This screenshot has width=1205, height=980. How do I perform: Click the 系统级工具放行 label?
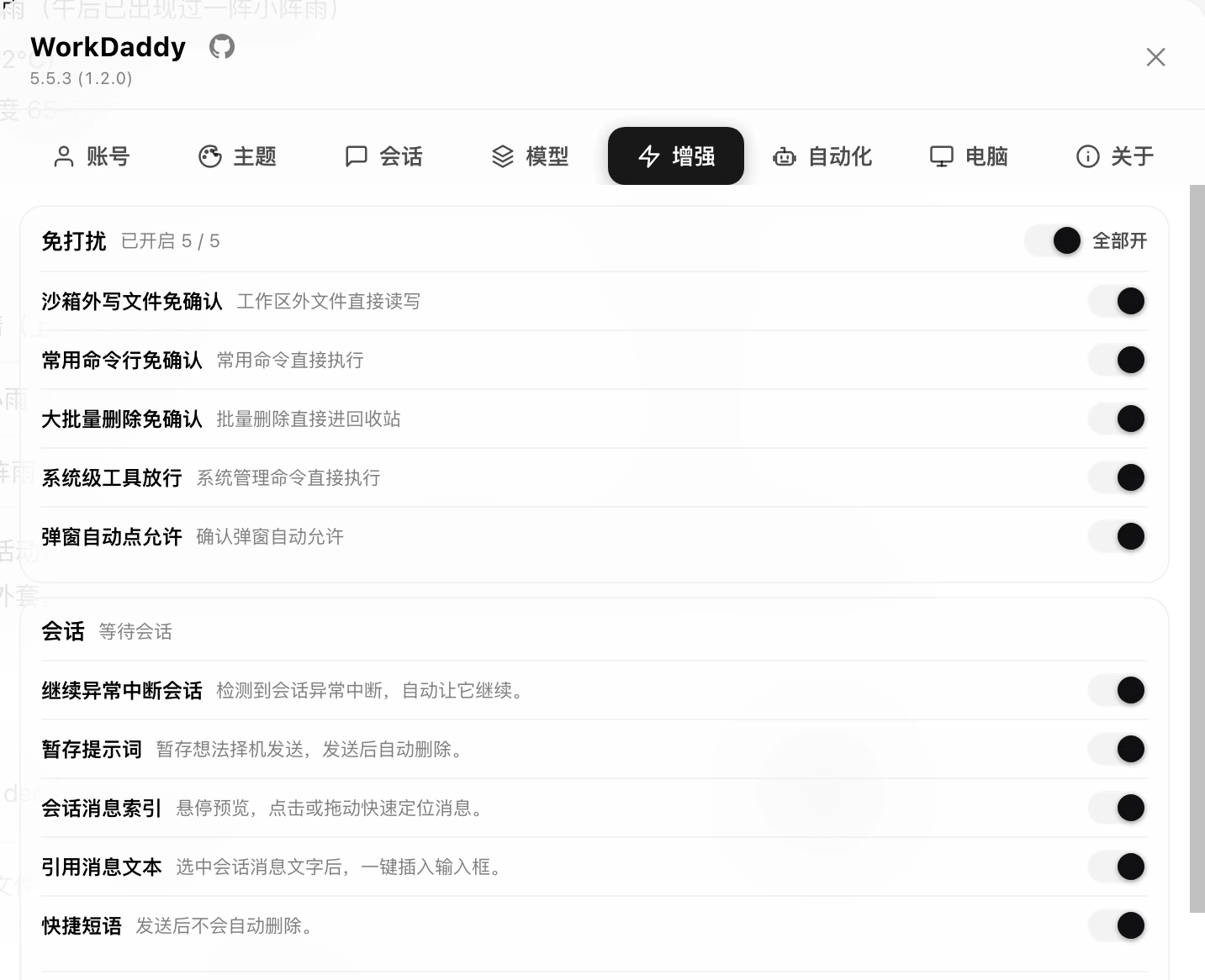[x=112, y=477]
